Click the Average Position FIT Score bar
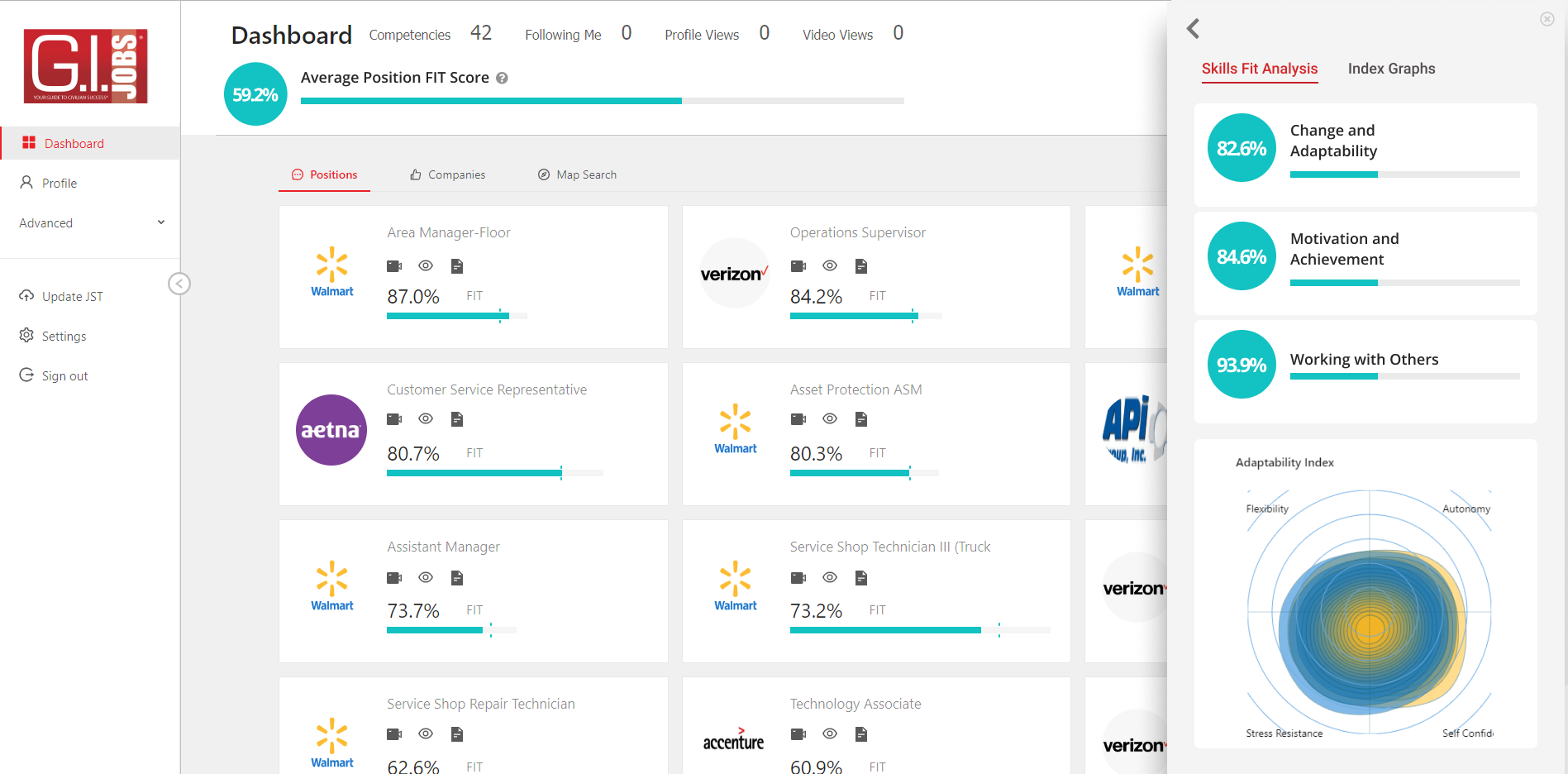 point(603,101)
